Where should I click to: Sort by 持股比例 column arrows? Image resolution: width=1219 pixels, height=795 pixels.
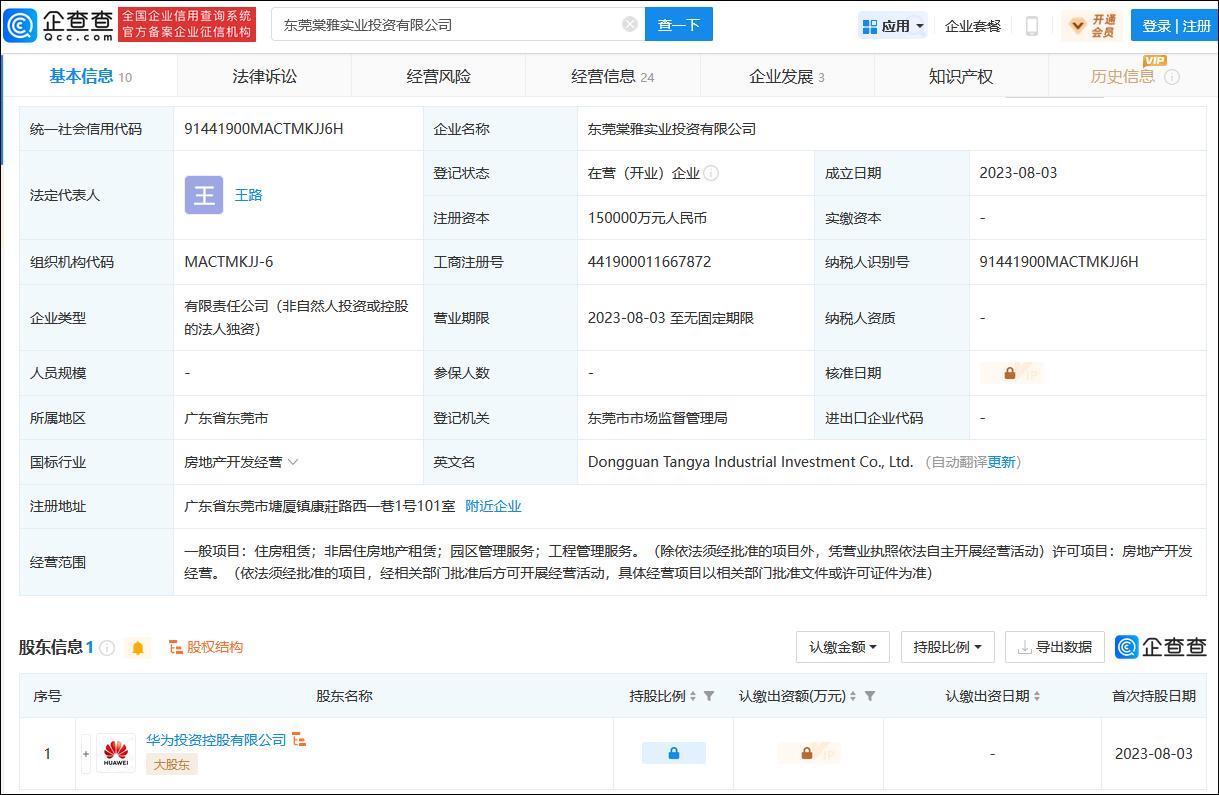(693, 696)
